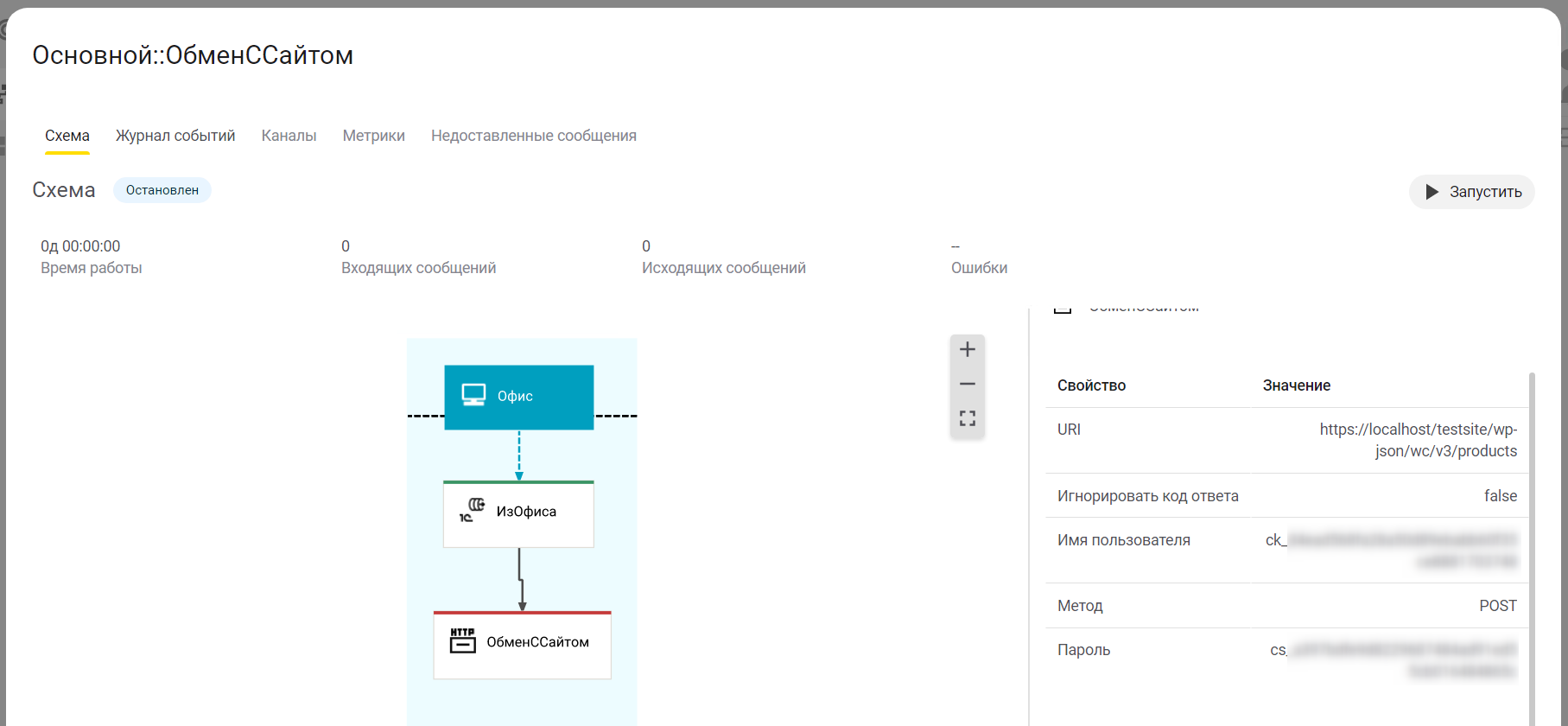
Task: Click the Игнорировать код ответа value false
Action: 1501,496
